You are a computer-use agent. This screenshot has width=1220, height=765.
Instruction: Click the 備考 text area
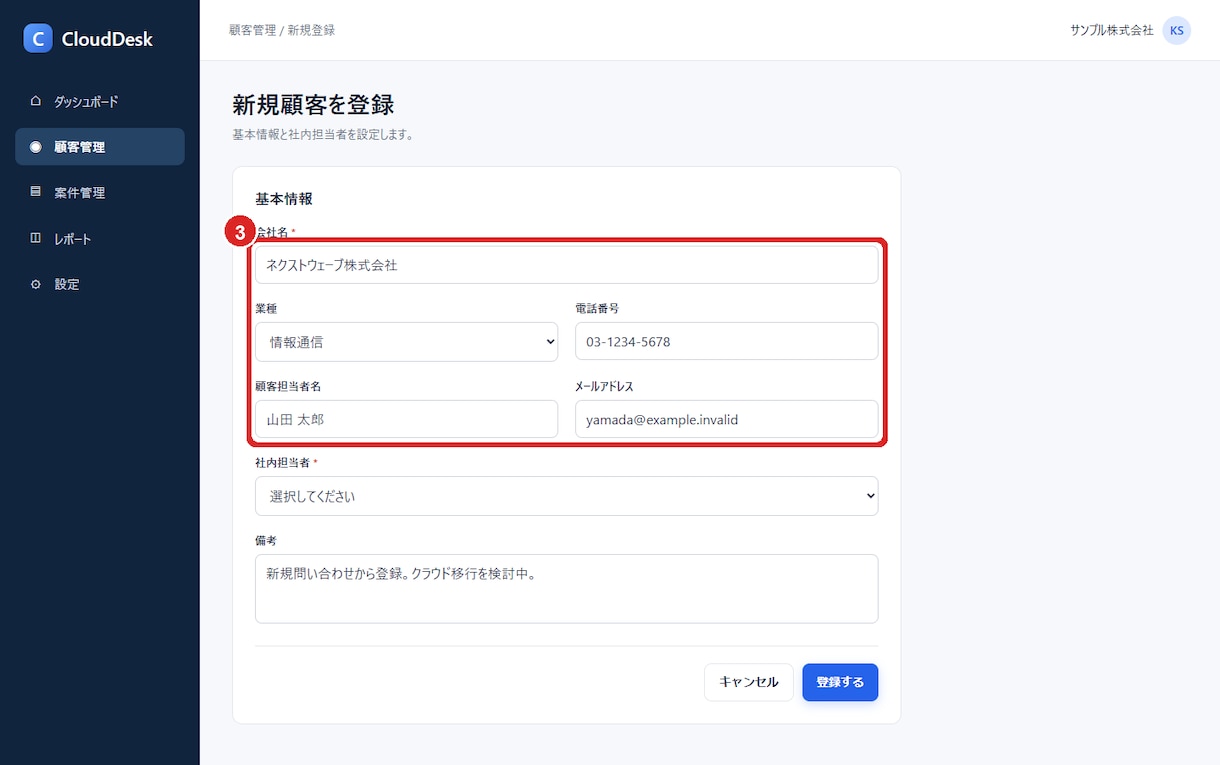point(567,589)
